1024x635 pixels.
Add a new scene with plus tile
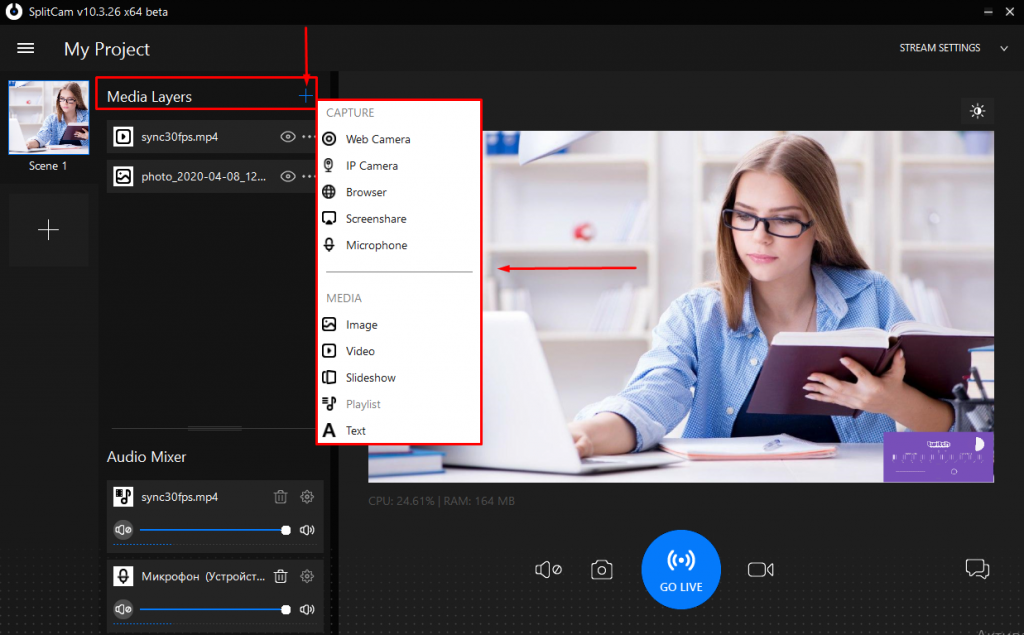(x=48, y=230)
